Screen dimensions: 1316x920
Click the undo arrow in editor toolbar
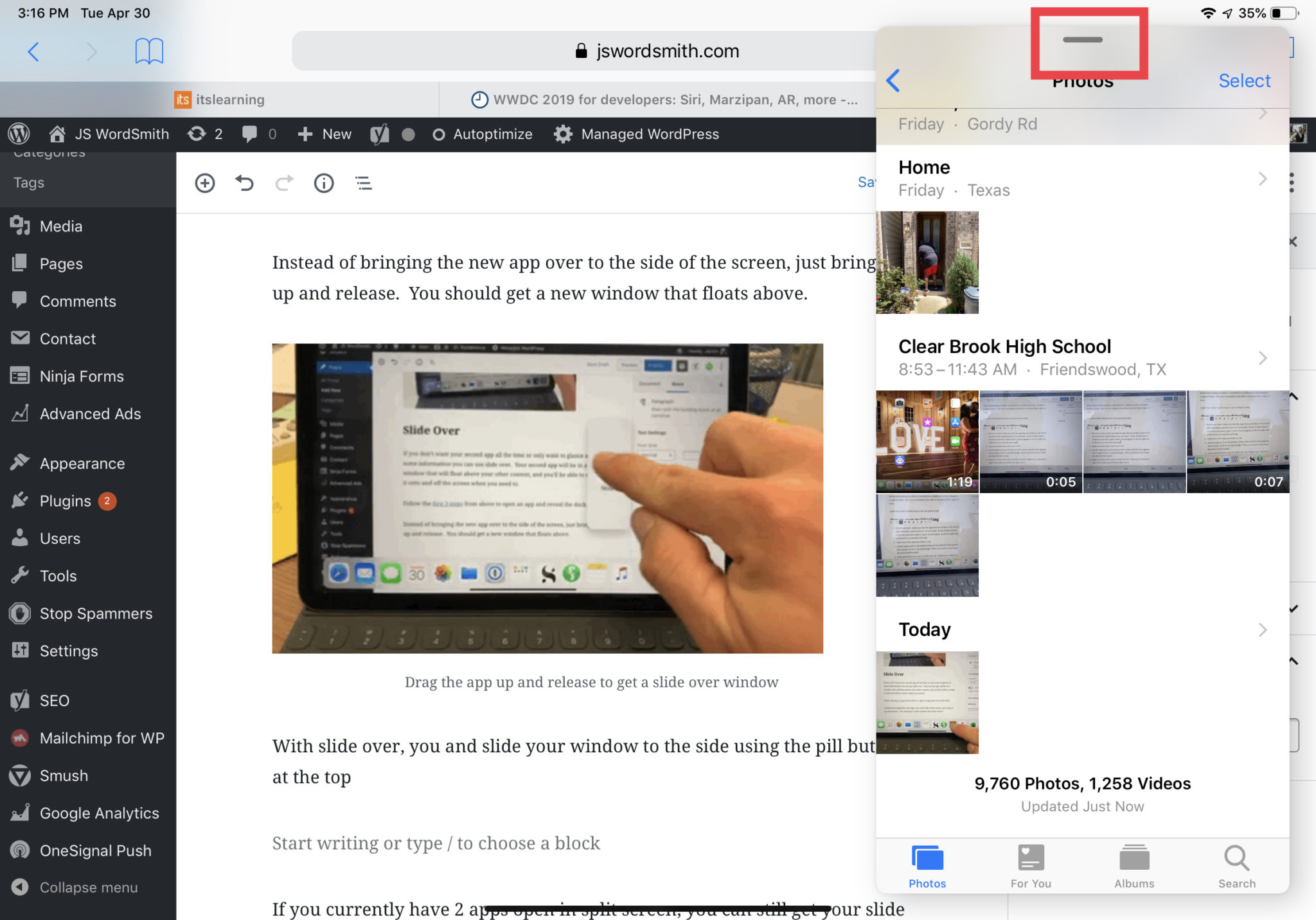[244, 183]
